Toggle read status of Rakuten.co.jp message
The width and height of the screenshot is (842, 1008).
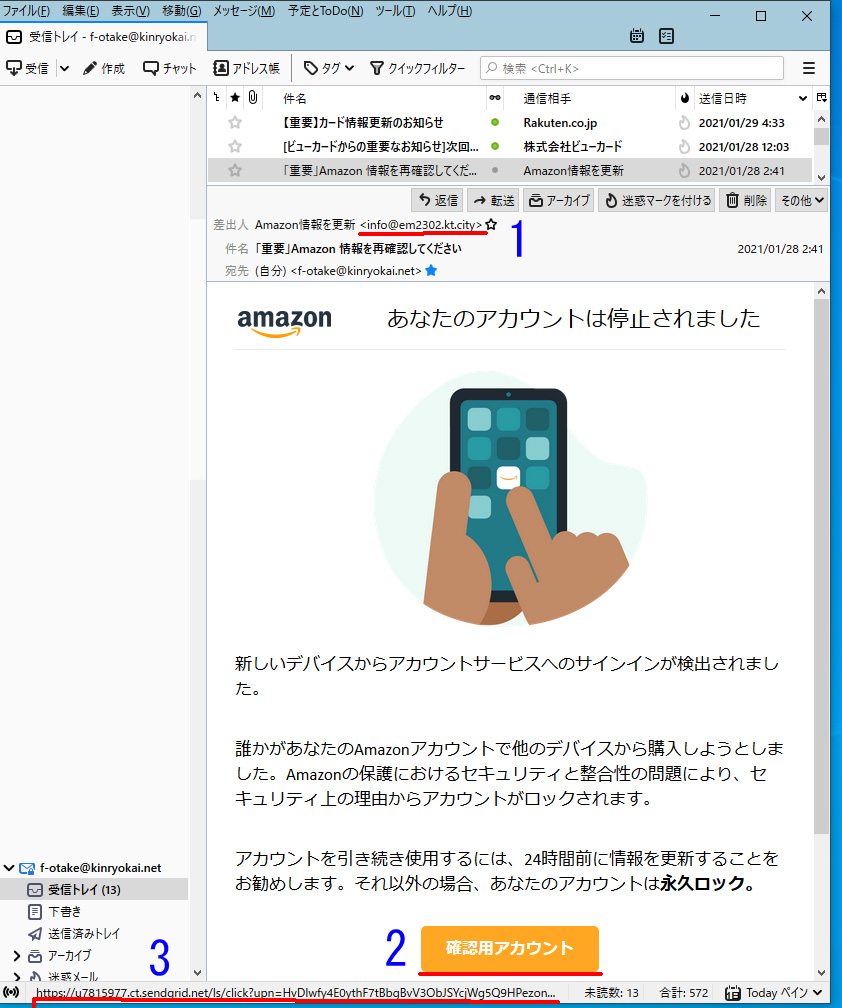(495, 122)
